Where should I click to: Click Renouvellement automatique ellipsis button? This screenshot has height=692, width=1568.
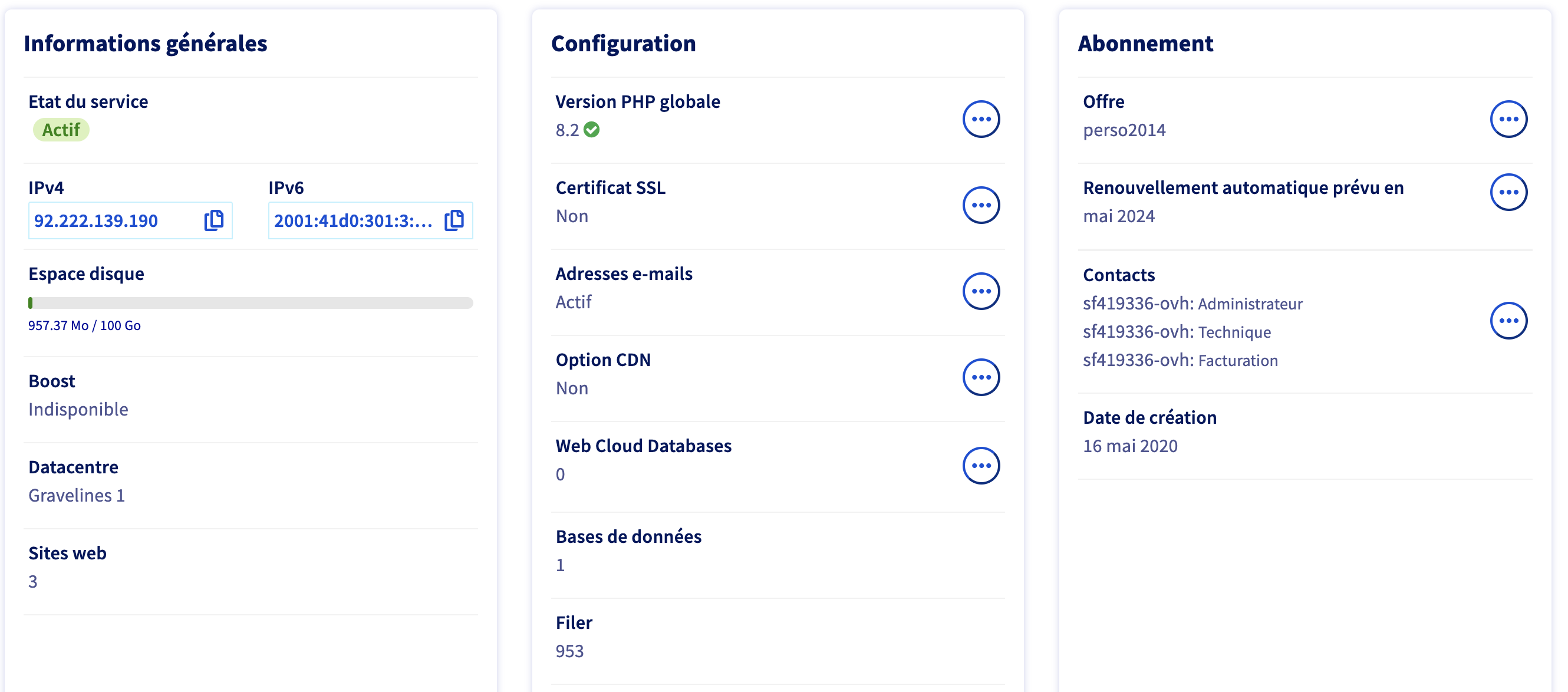[1508, 192]
